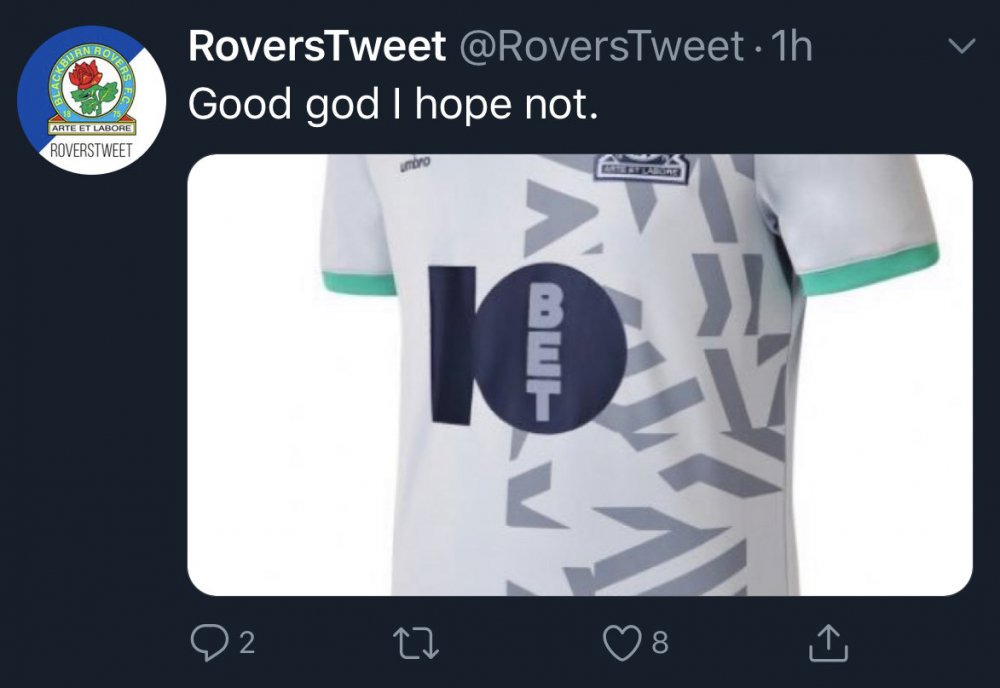Click the bold RoversTweet display name

(x=315, y=47)
